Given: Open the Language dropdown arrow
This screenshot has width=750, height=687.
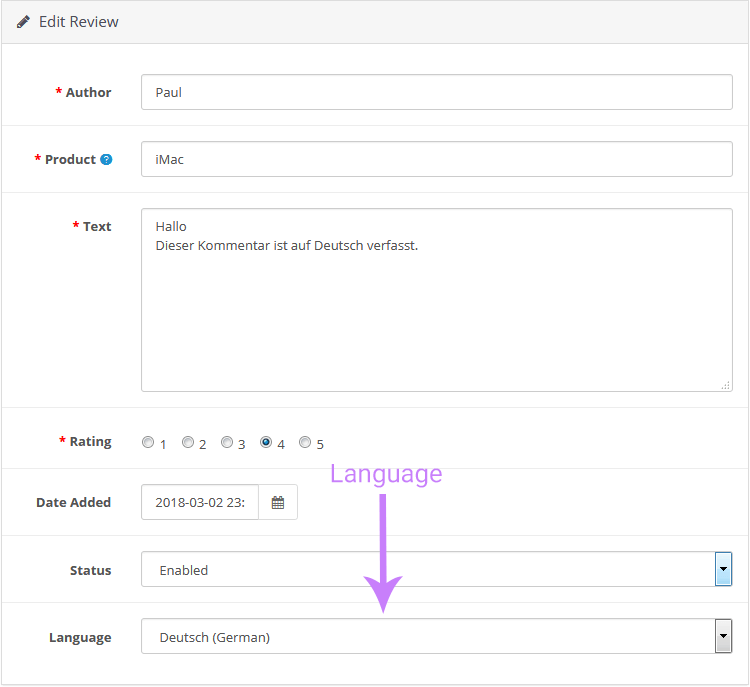Looking at the screenshot, I should click(x=723, y=636).
